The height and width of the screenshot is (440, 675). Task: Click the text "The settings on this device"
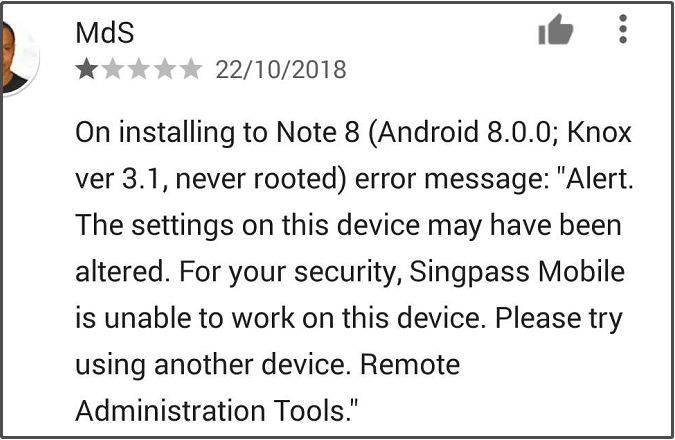click(248, 226)
